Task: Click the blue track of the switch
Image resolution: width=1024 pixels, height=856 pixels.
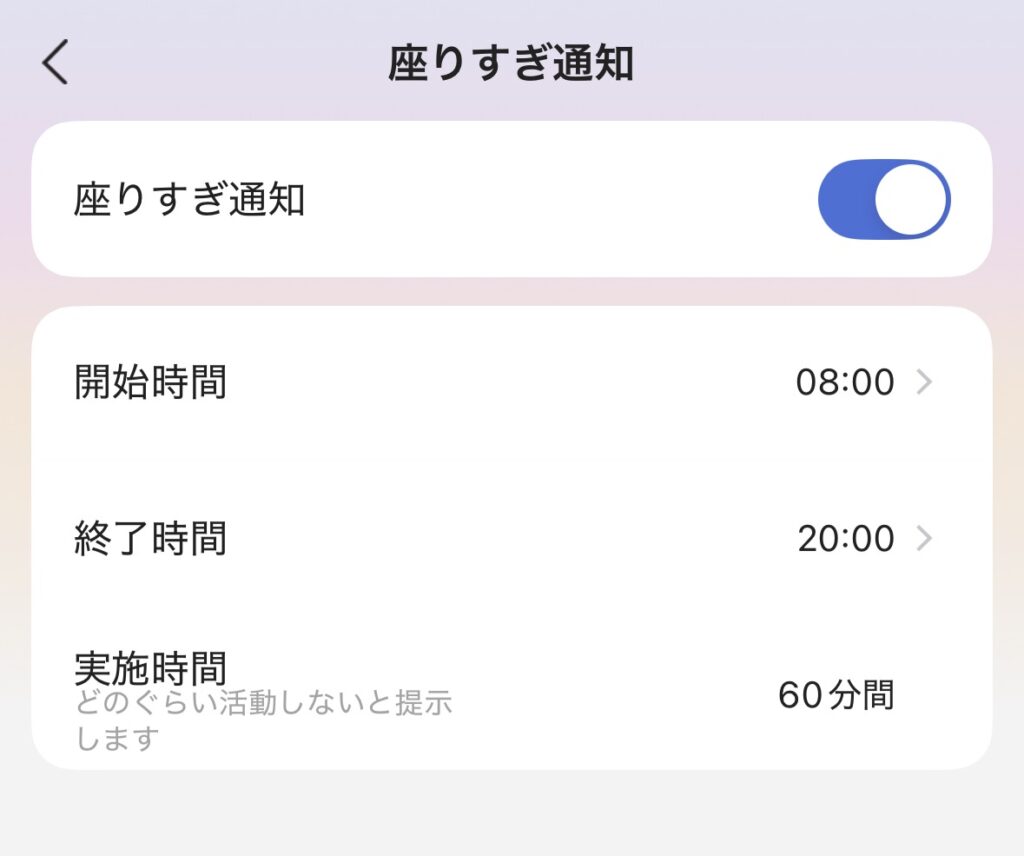Action: (846, 199)
